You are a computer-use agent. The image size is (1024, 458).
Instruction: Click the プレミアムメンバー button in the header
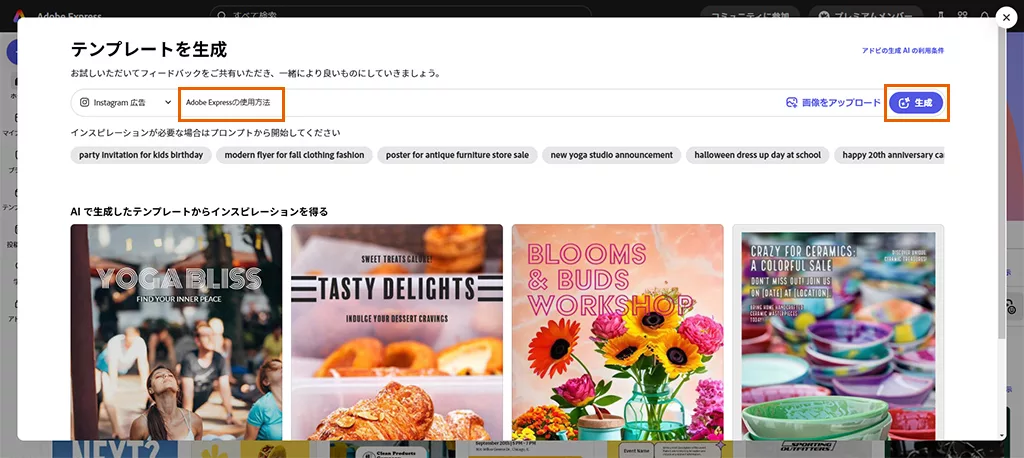[865, 14]
